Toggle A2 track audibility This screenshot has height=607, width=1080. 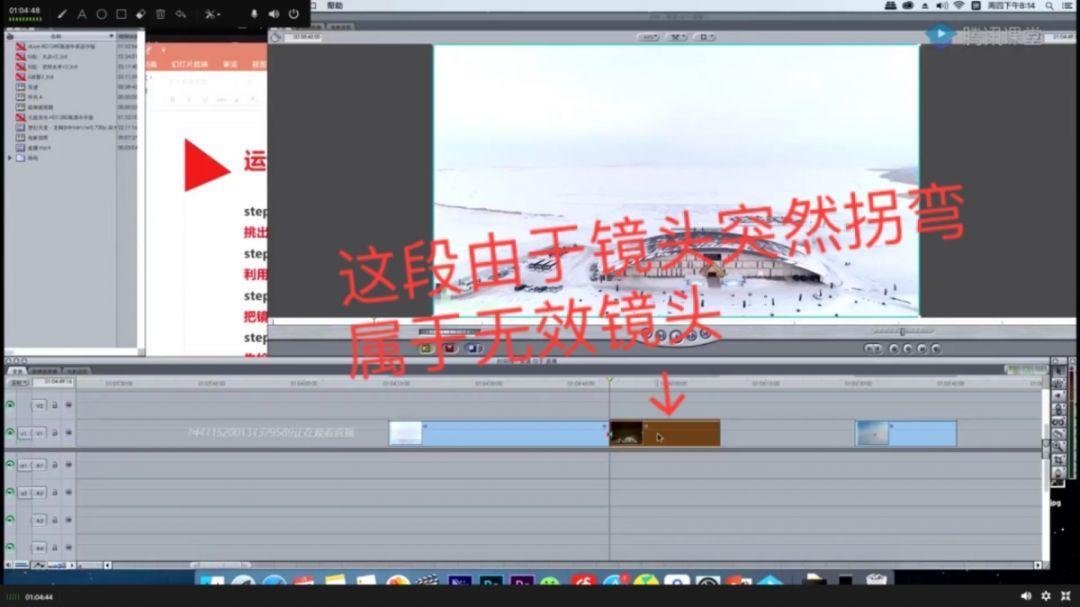coord(10,493)
